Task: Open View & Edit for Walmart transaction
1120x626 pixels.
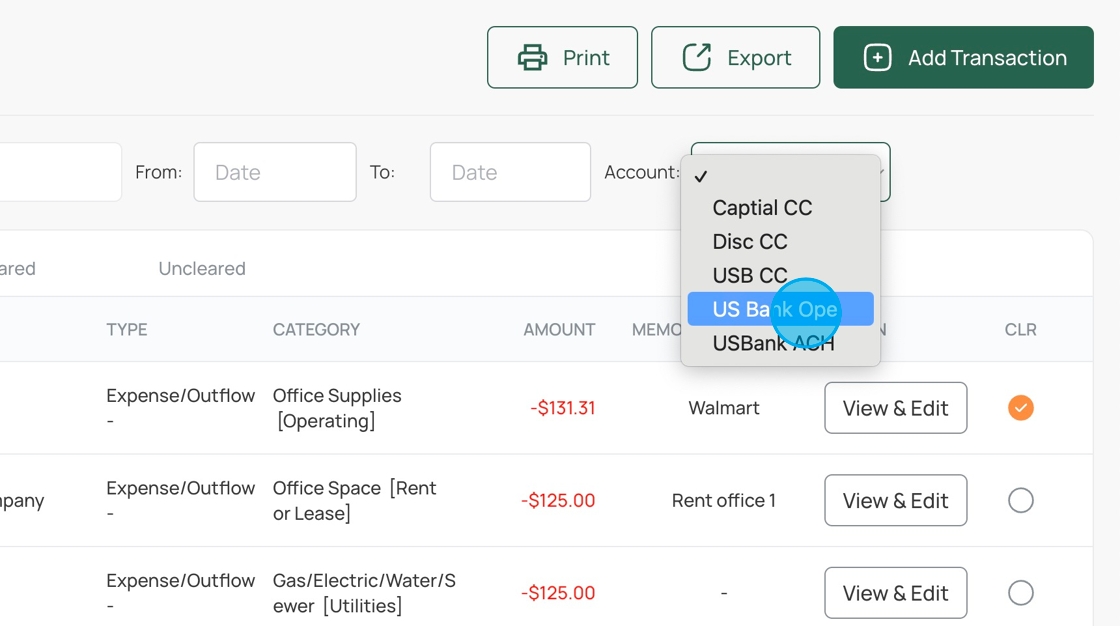Action: pyautogui.click(x=895, y=408)
